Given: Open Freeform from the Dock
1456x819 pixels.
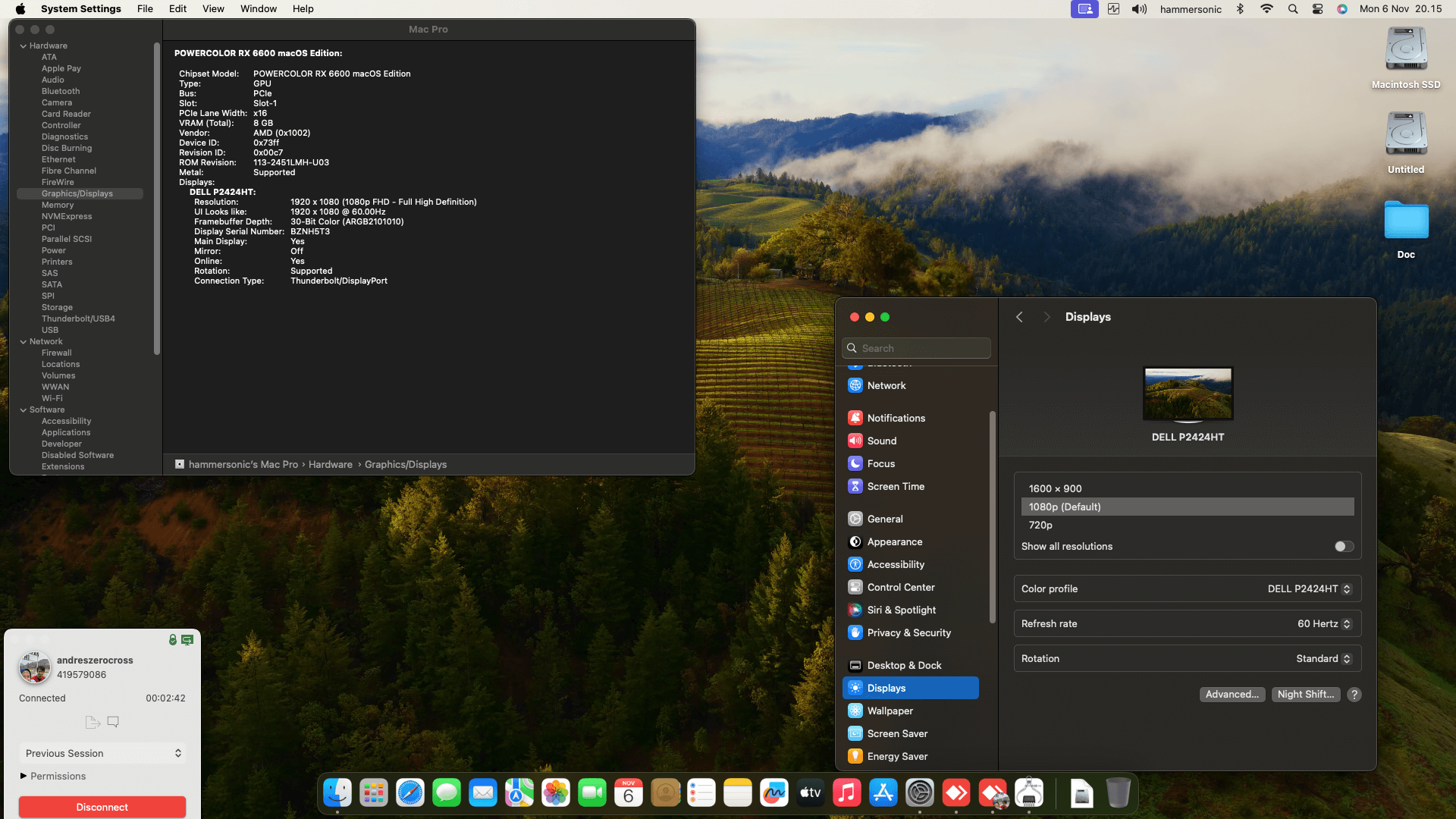Looking at the screenshot, I should pyautogui.click(x=774, y=793).
